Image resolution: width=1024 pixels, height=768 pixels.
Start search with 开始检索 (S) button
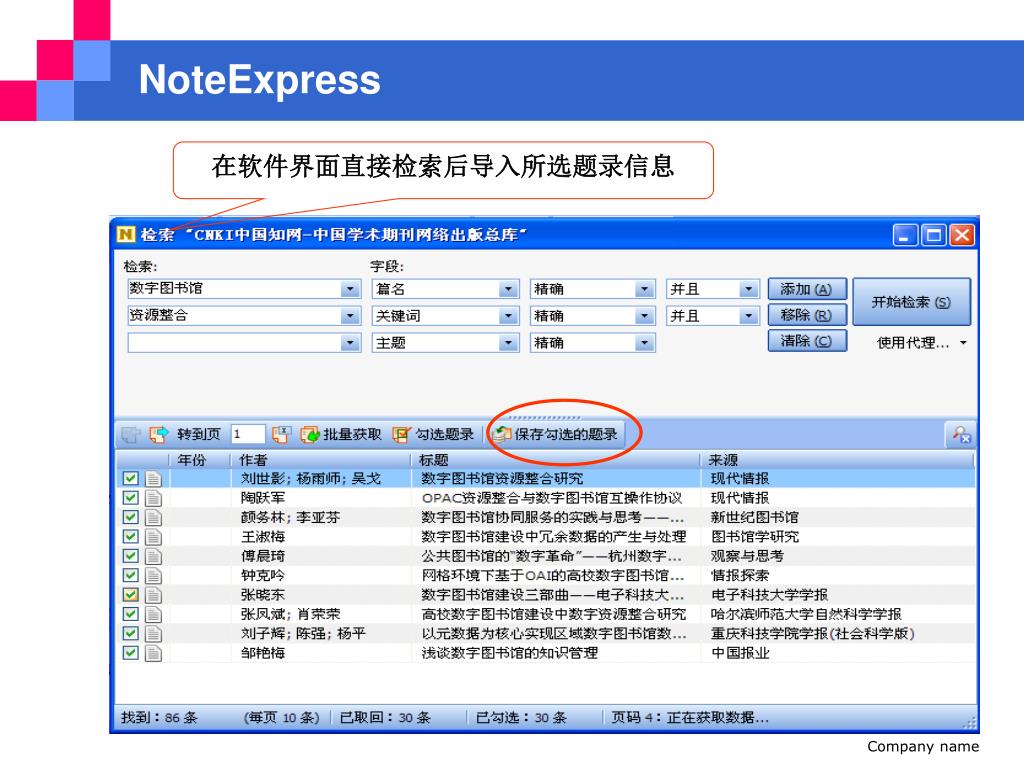coord(912,302)
